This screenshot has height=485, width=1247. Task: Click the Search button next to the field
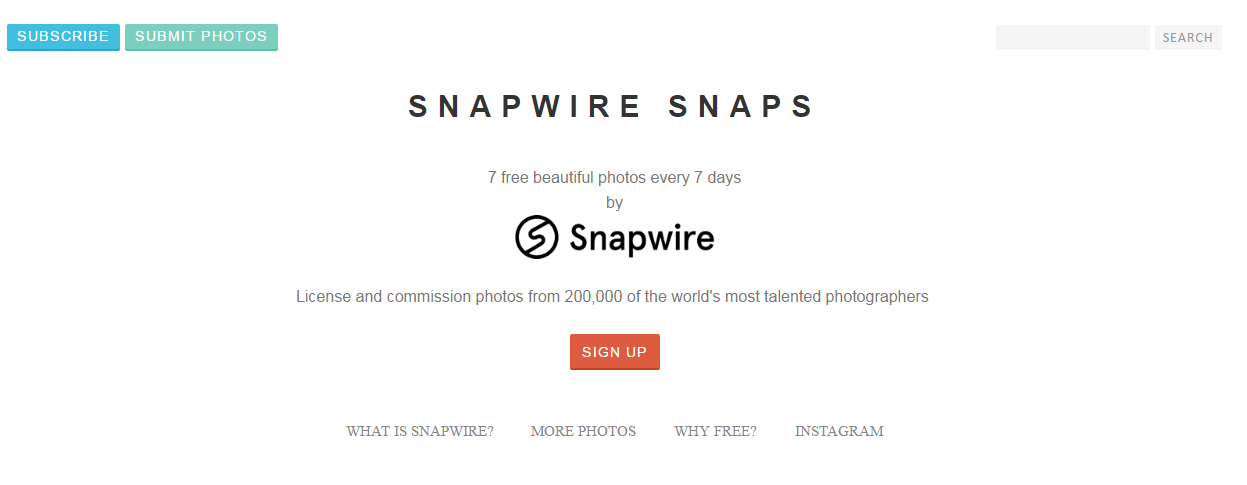(1188, 37)
